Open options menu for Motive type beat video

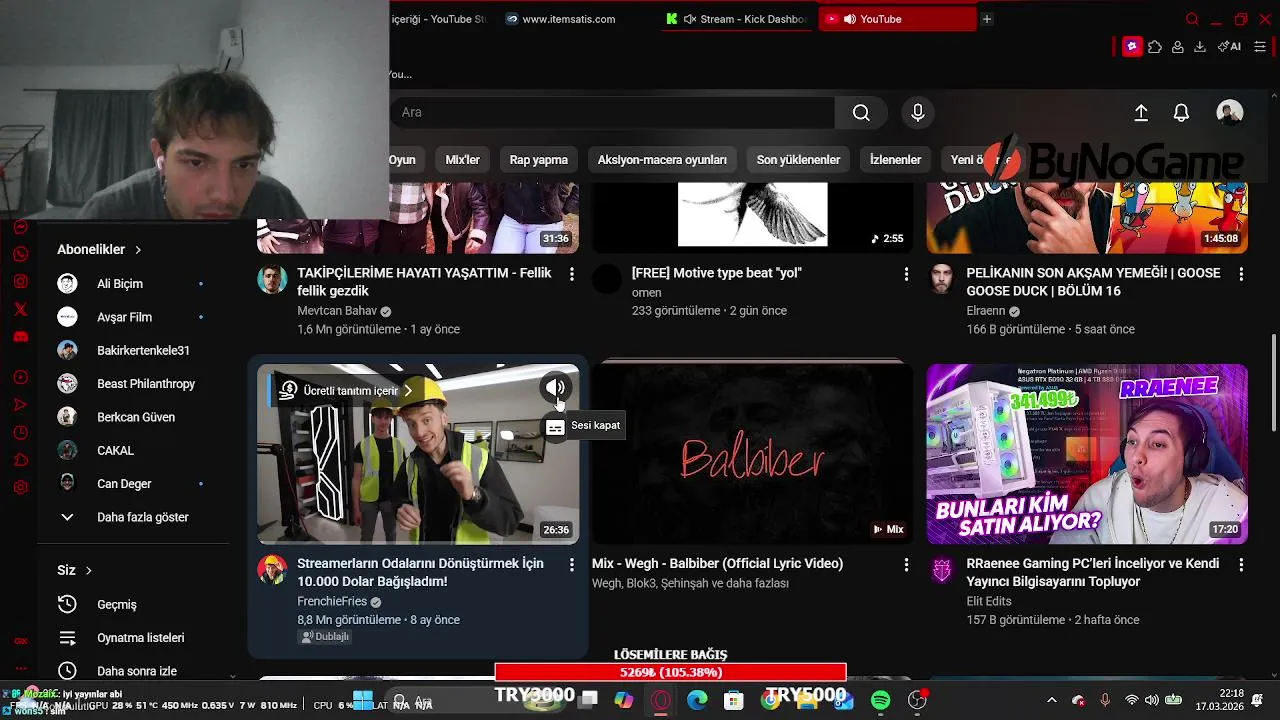(x=906, y=273)
